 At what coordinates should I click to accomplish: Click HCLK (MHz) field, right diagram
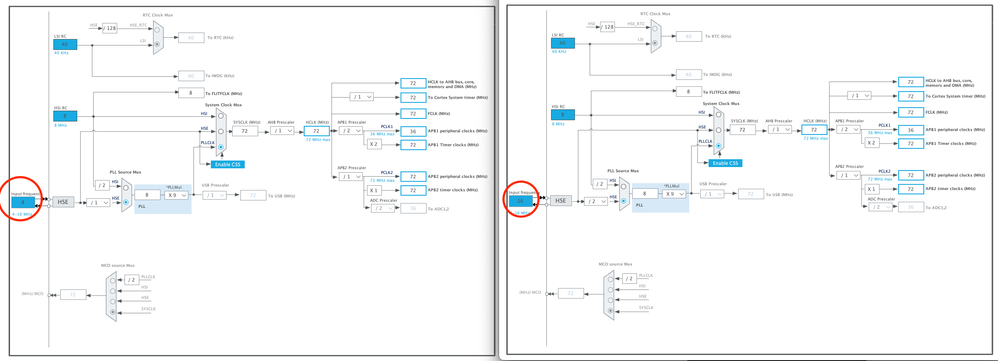tap(814, 129)
